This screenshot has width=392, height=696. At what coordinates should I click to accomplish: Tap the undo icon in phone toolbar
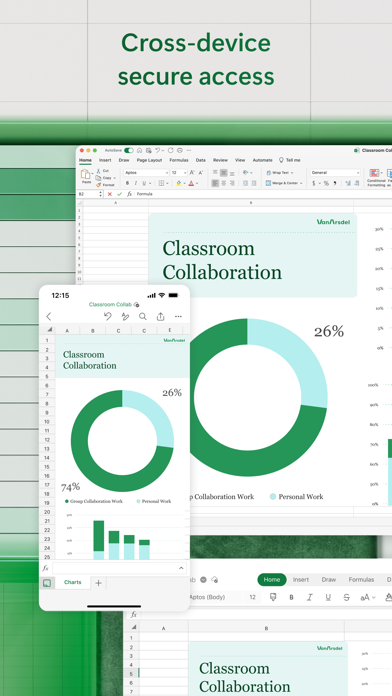[107, 316]
